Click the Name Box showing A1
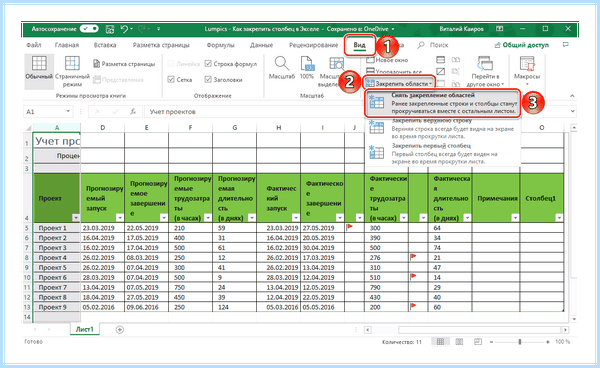This screenshot has height=368, width=600. 43,112
